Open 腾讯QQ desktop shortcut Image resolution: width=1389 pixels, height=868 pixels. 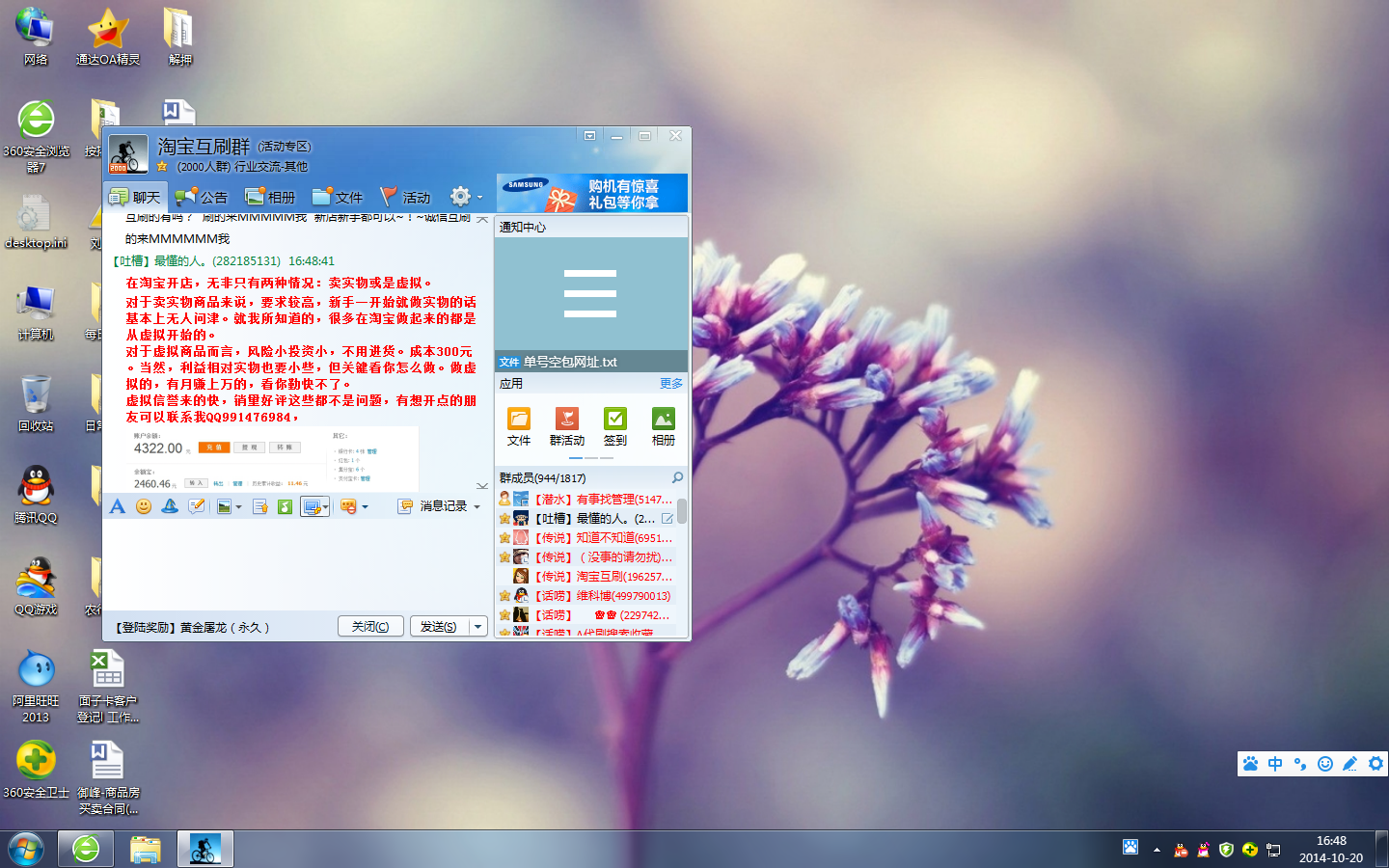[x=36, y=494]
